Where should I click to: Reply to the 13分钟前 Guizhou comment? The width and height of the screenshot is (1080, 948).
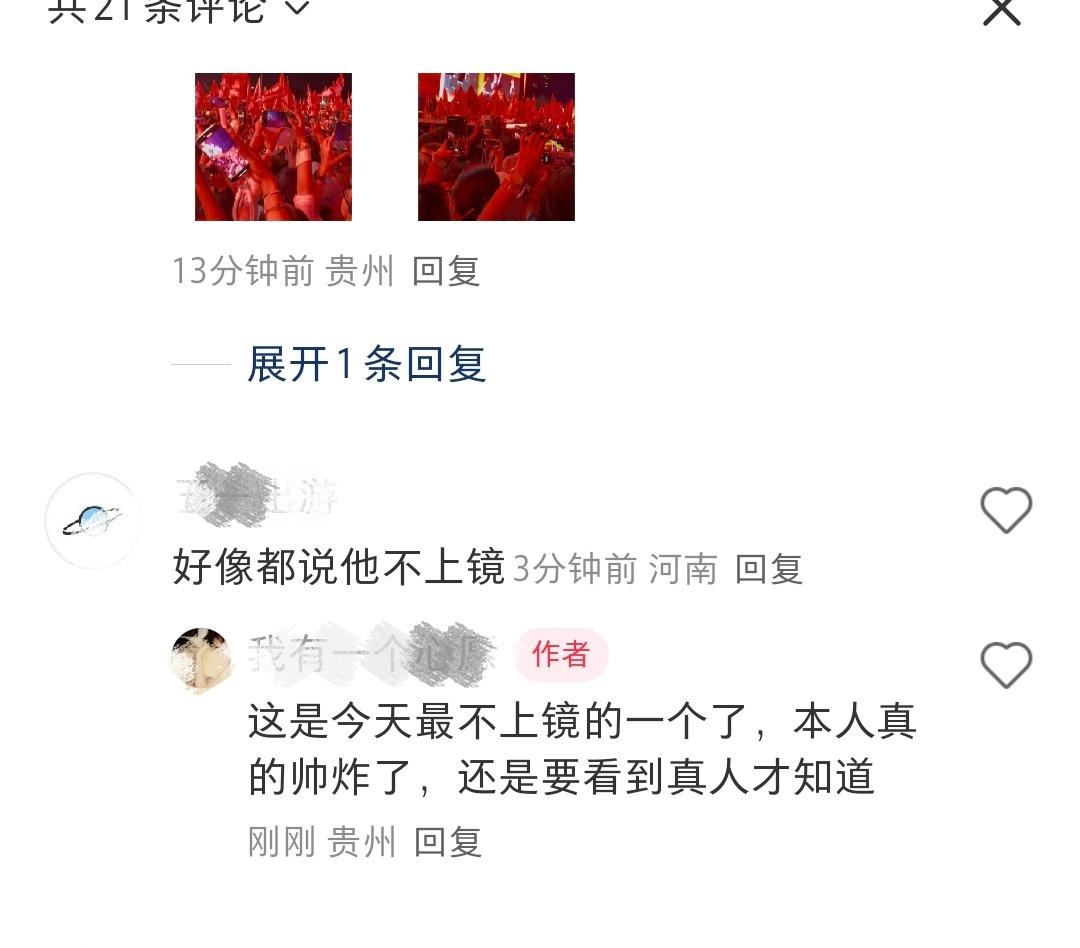click(446, 271)
